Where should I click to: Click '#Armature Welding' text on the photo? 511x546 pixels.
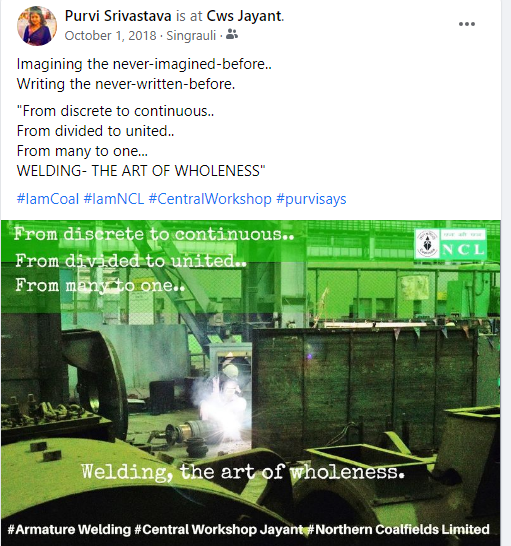click(69, 529)
